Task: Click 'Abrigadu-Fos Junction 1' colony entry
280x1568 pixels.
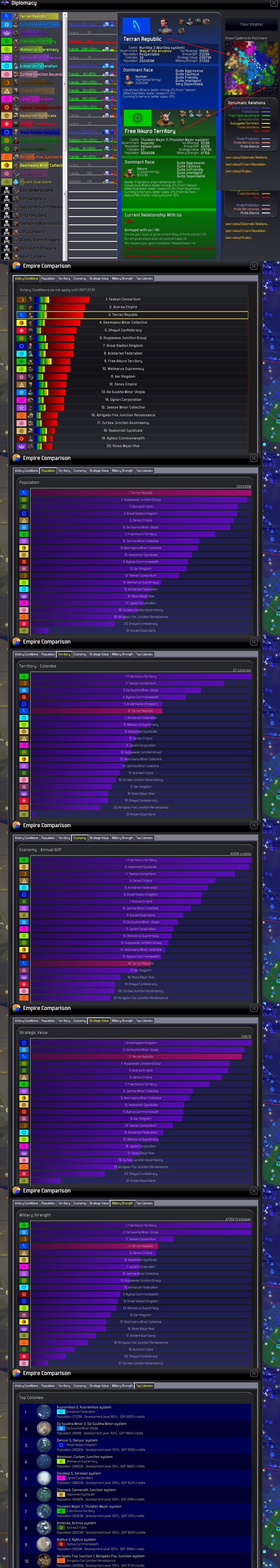Action: (135, 1561)
